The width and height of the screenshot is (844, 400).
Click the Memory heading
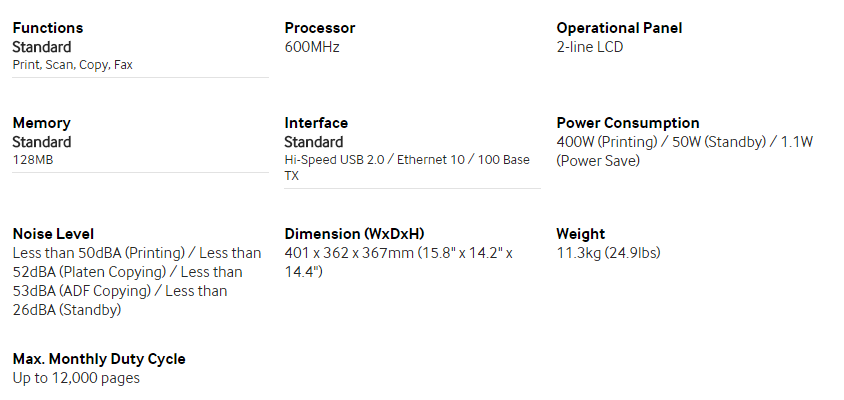click(x=41, y=123)
